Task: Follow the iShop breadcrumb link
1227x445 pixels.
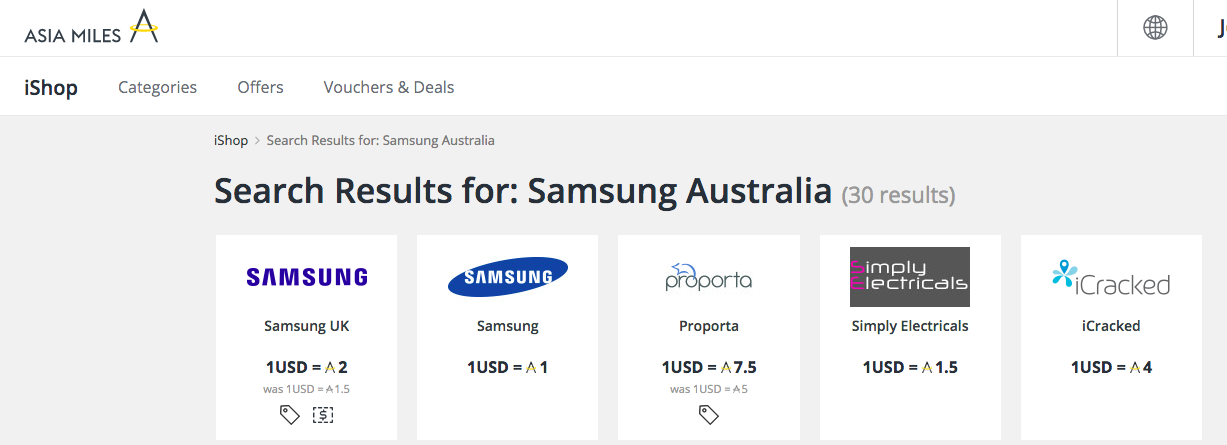Action: coord(231,140)
